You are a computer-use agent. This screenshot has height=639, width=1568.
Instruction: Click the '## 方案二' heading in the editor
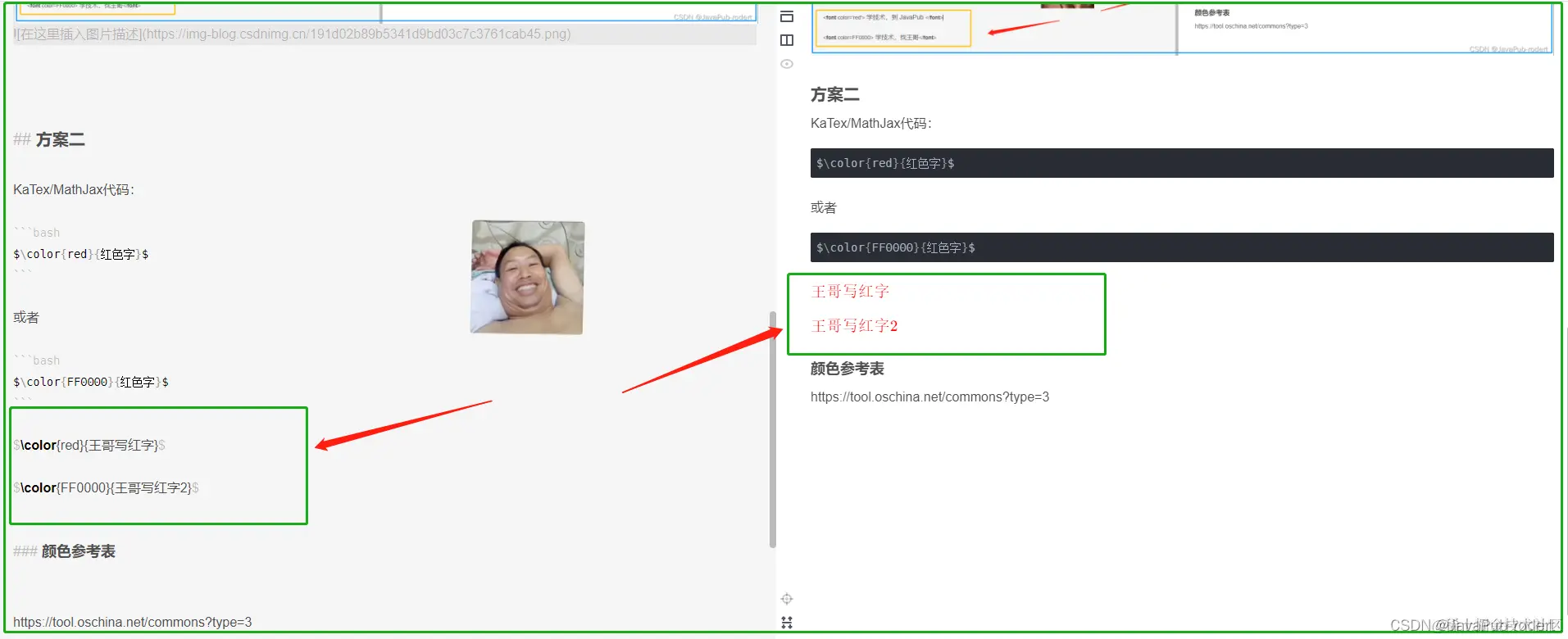click(49, 140)
